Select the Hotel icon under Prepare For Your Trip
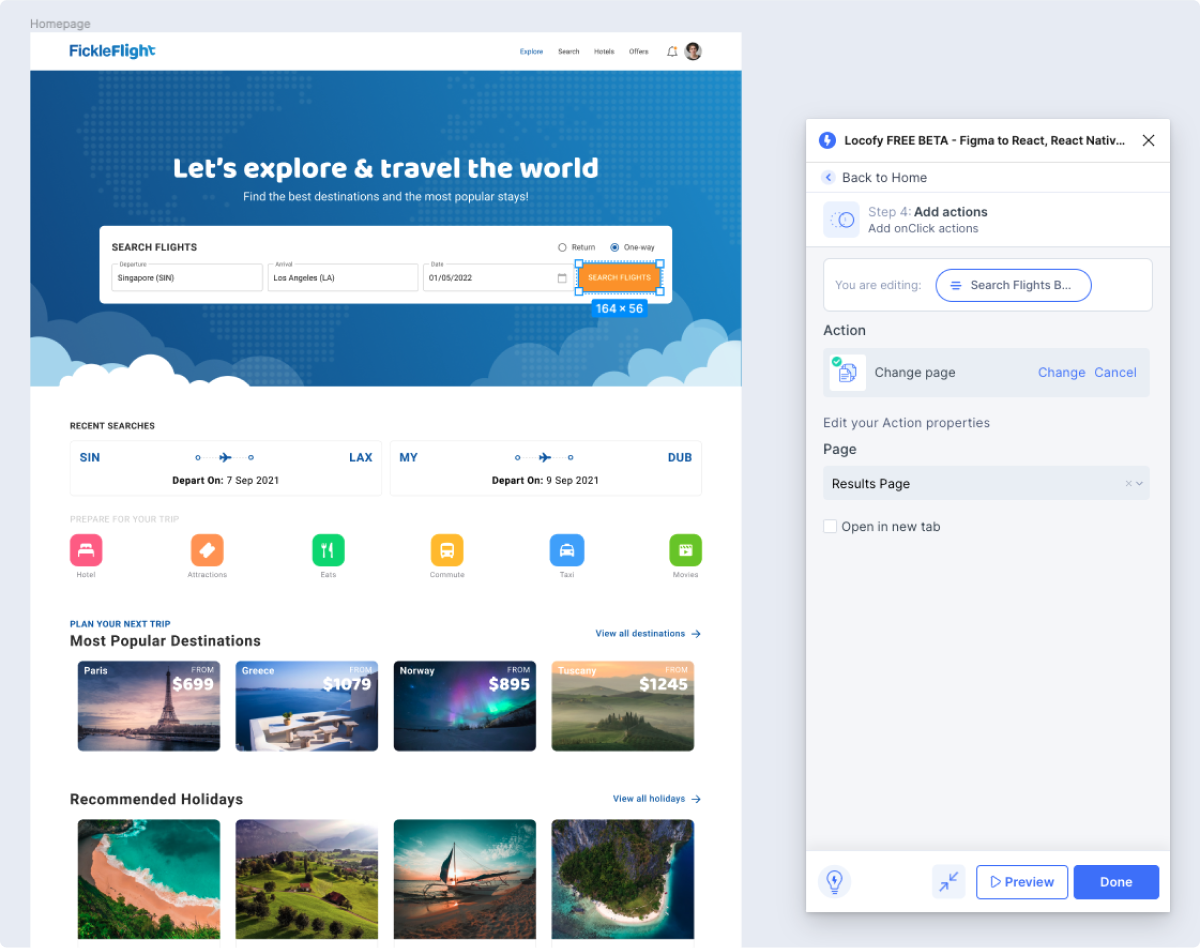1200x948 pixels. point(86,549)
